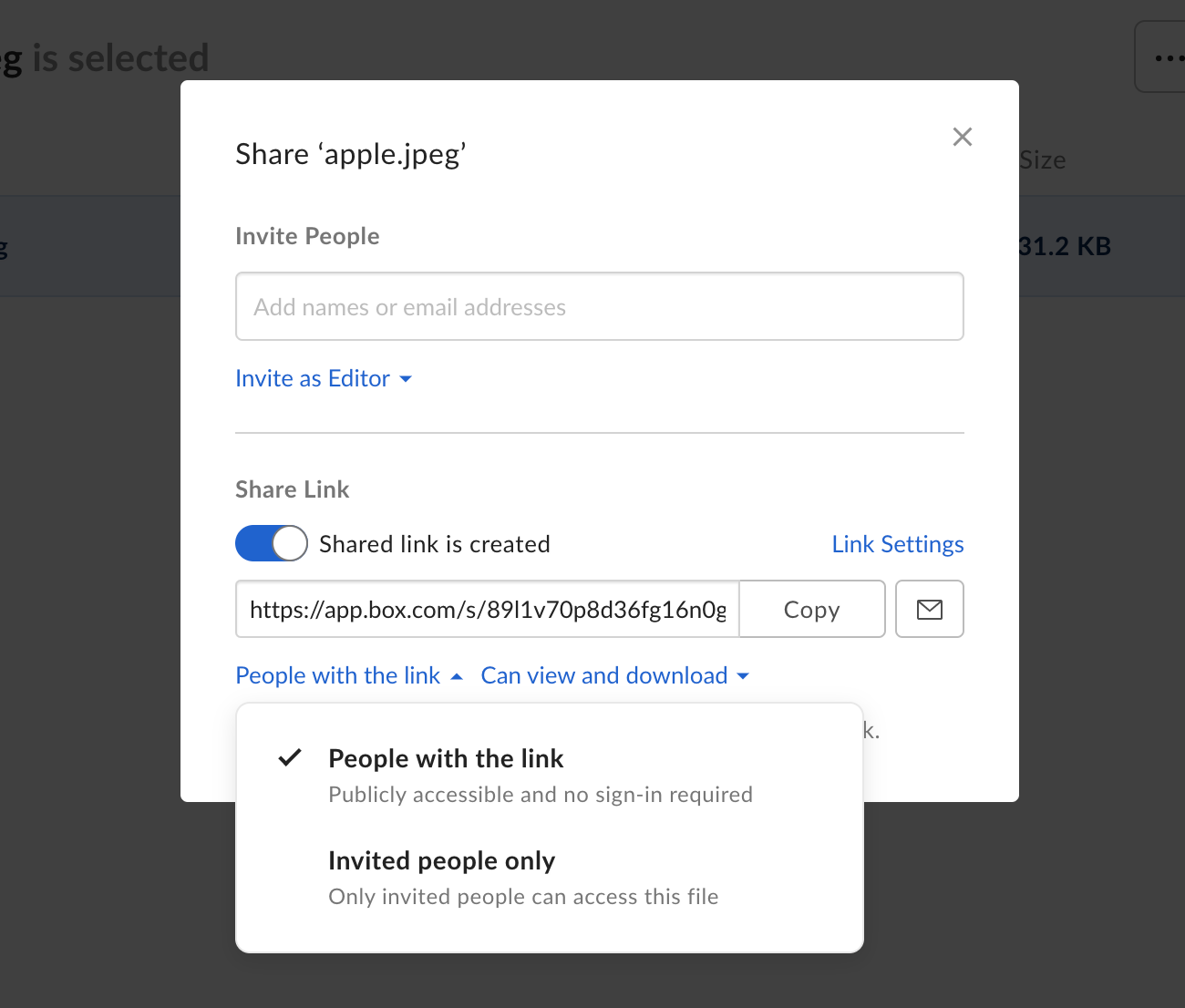Collapse the People with the link dropdown
The height and width of the screenshot is (1008, 1185).
(338, 675)
